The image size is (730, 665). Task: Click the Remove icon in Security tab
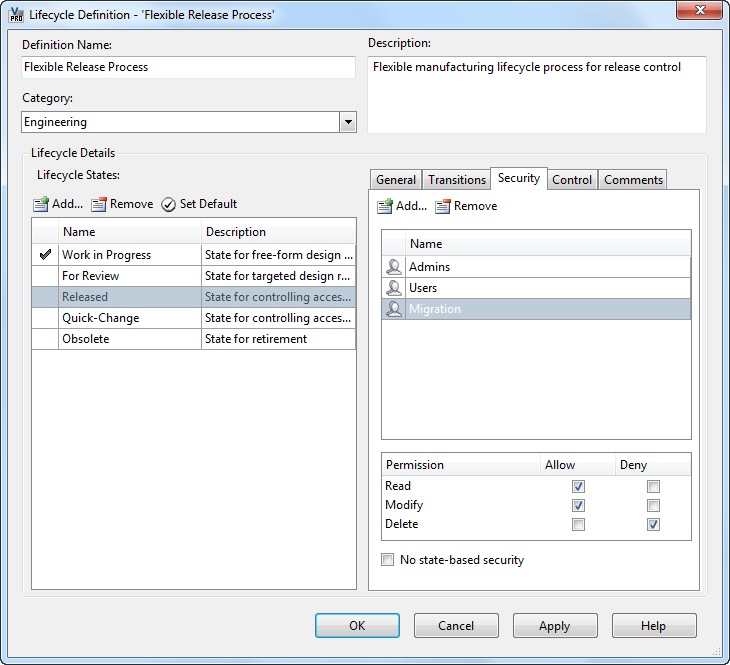point(443,206)
